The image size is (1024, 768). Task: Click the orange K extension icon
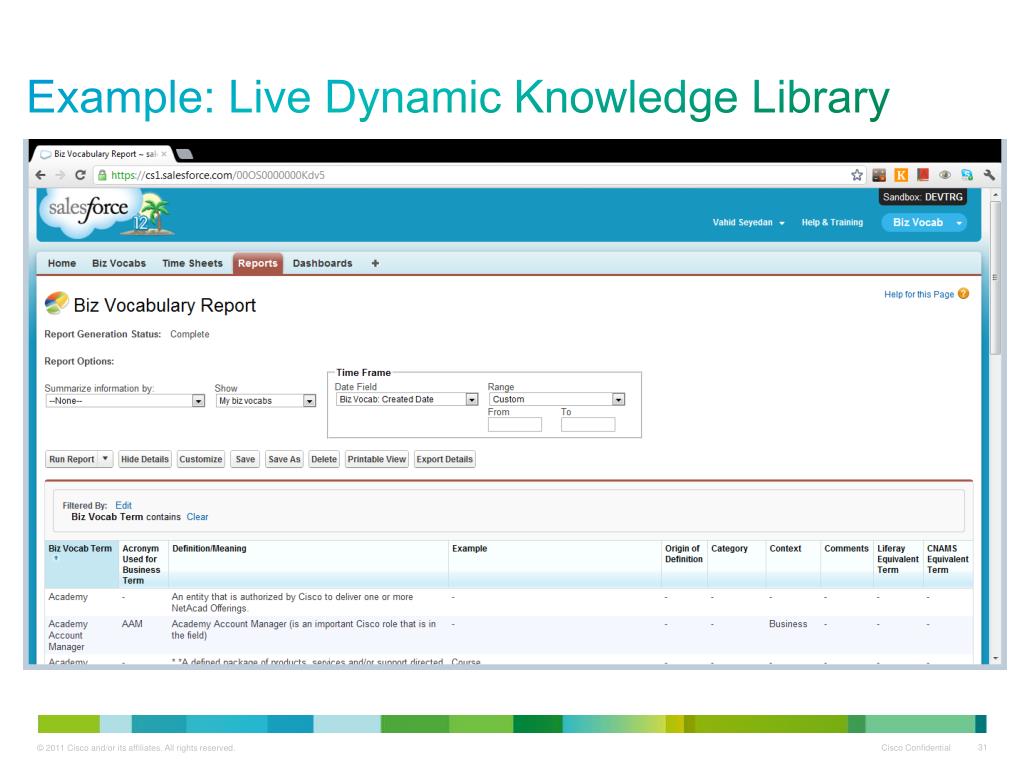tap(901, 175)
